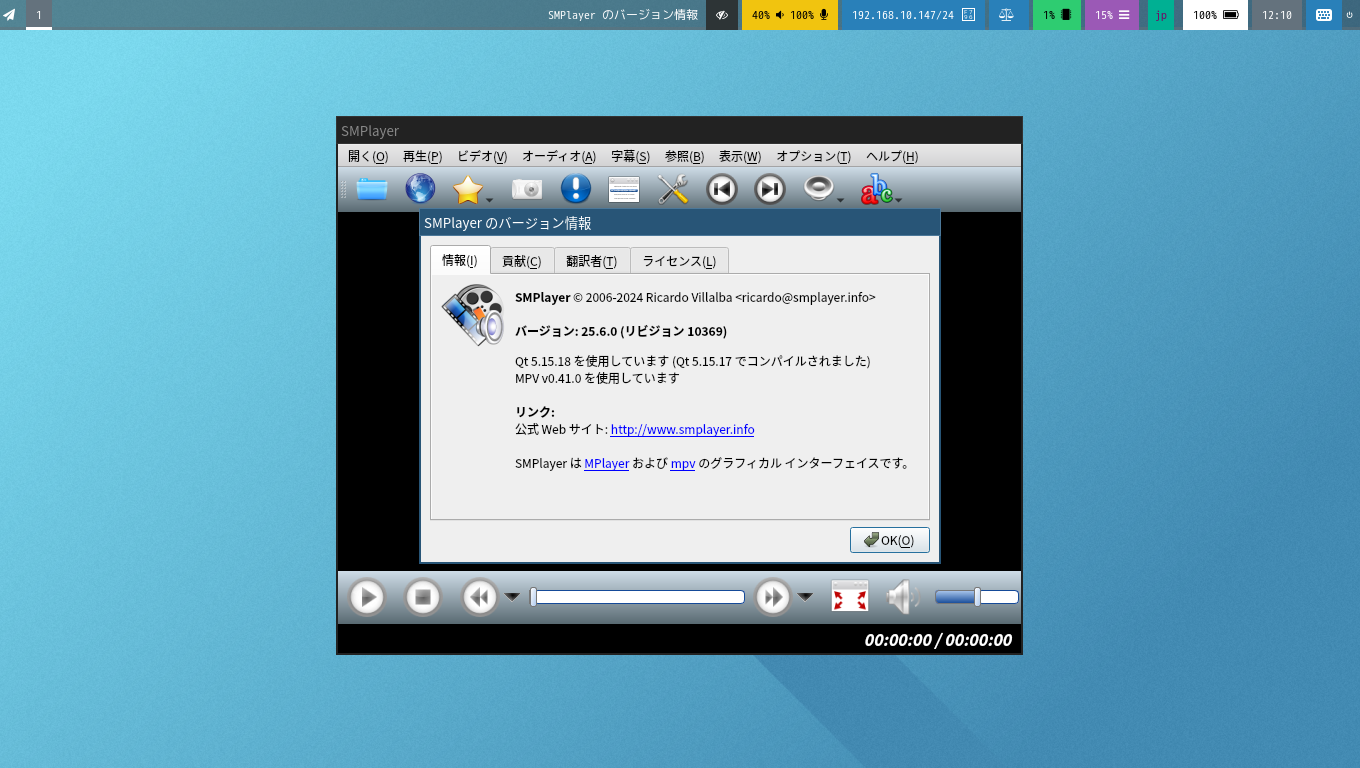Viewport: 1360px width, 768px height.
Task: Open the 再生(P) menu
Action: pyautogui.click(x=422, y=156)
